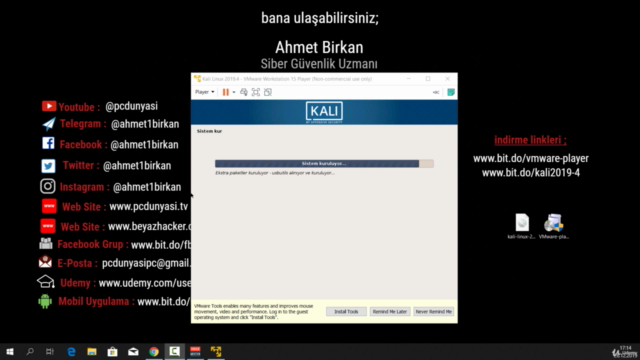Choose Remind Me Later for VMware Tools
Image resolution: width=640 pixels, height=360 pixels.
tap(390, 311)
